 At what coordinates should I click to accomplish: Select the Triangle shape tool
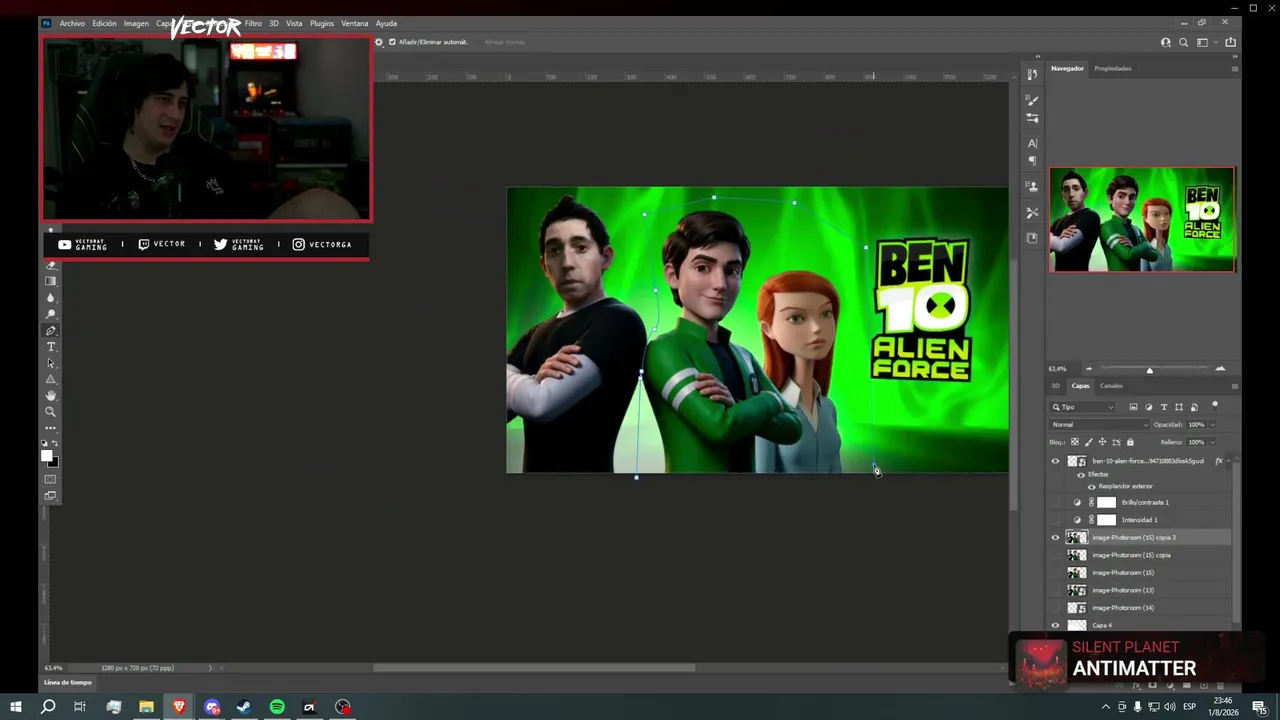51,379
